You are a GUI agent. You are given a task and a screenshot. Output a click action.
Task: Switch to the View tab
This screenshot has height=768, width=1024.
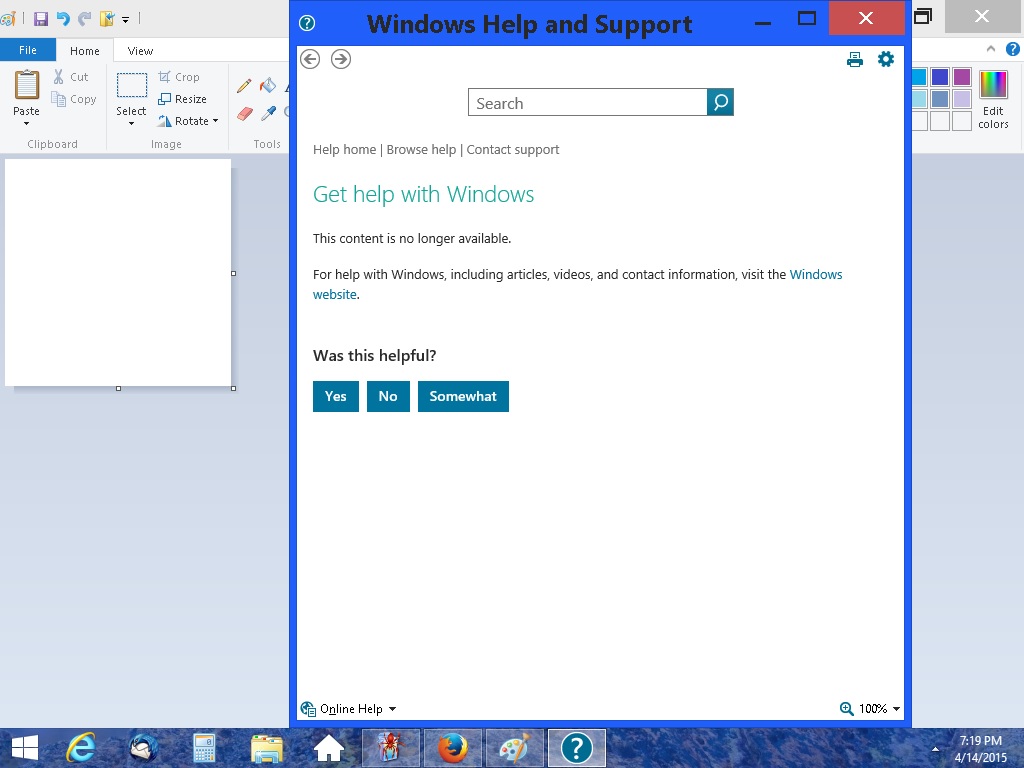(x=140, y=51)
